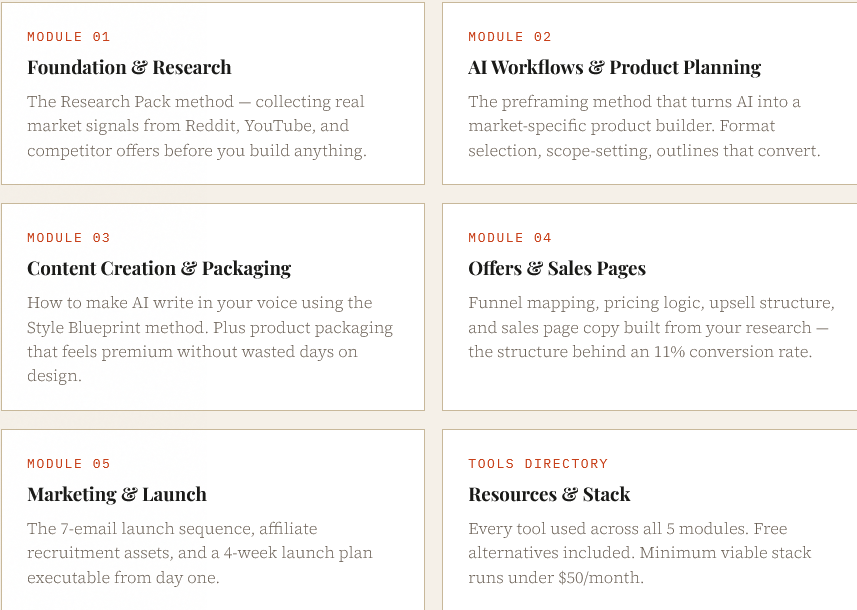Click the MODULE 04 label
The image size is (857, 610).
pos(510,238)
